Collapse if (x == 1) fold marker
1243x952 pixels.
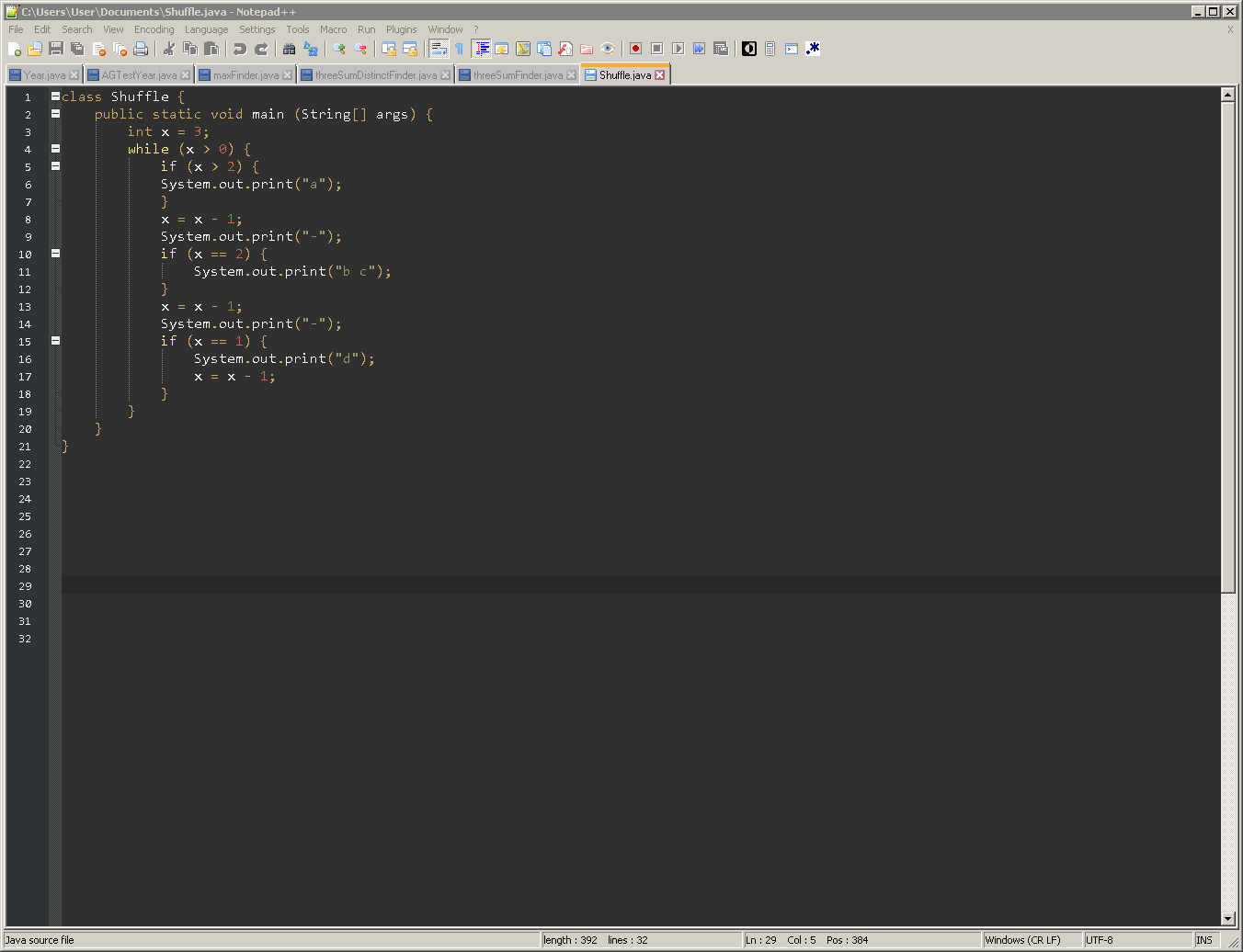55,341
